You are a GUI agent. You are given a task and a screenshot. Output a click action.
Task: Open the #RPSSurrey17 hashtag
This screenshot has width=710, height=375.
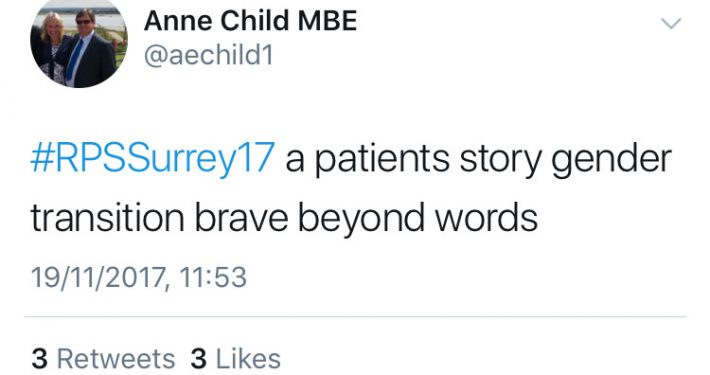click(x=153, y=159)
